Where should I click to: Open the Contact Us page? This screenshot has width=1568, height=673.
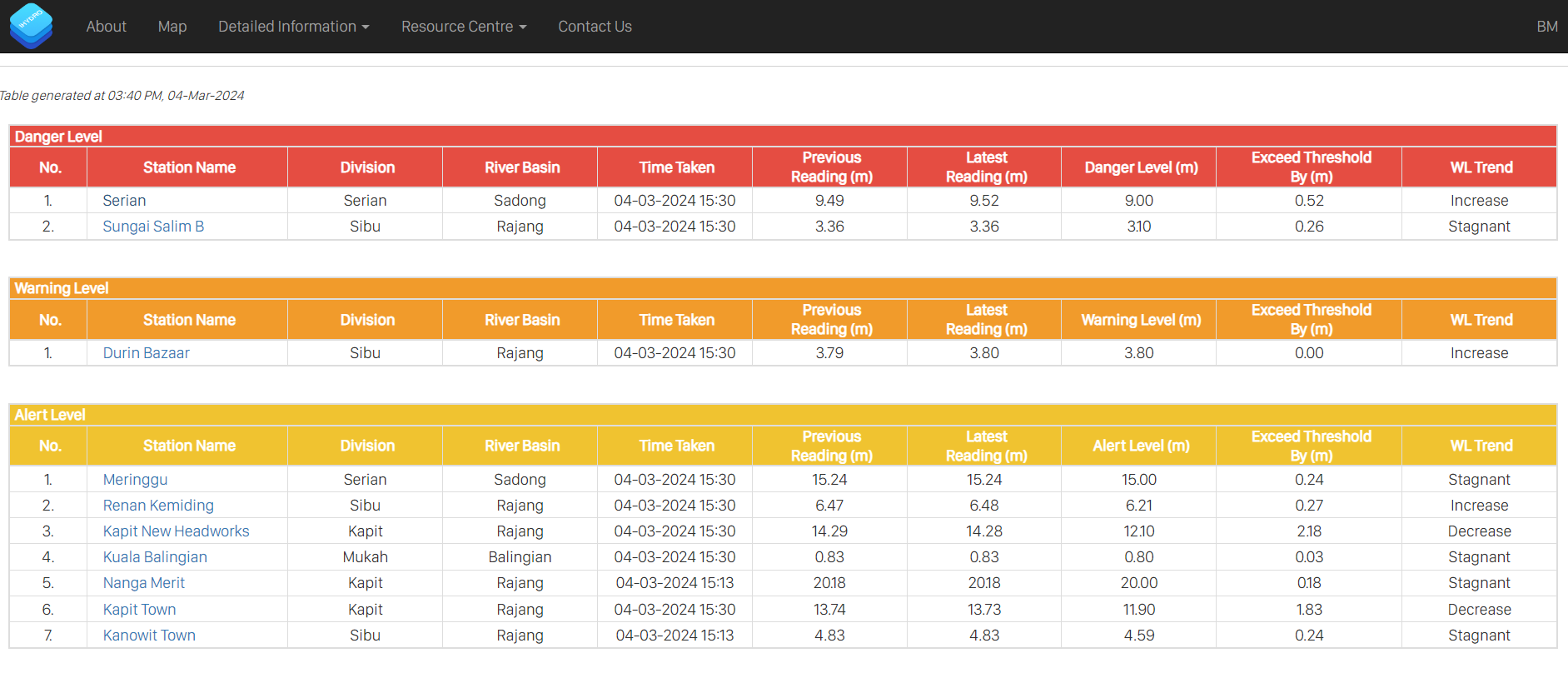(x=595, y=27)
